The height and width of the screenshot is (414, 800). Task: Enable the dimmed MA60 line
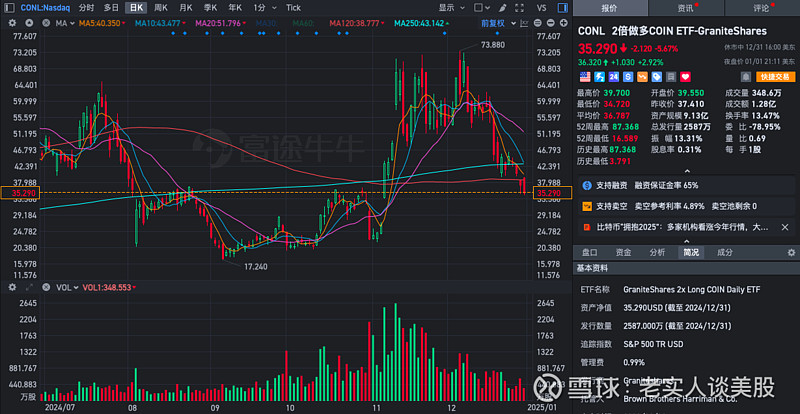[304, 23]
